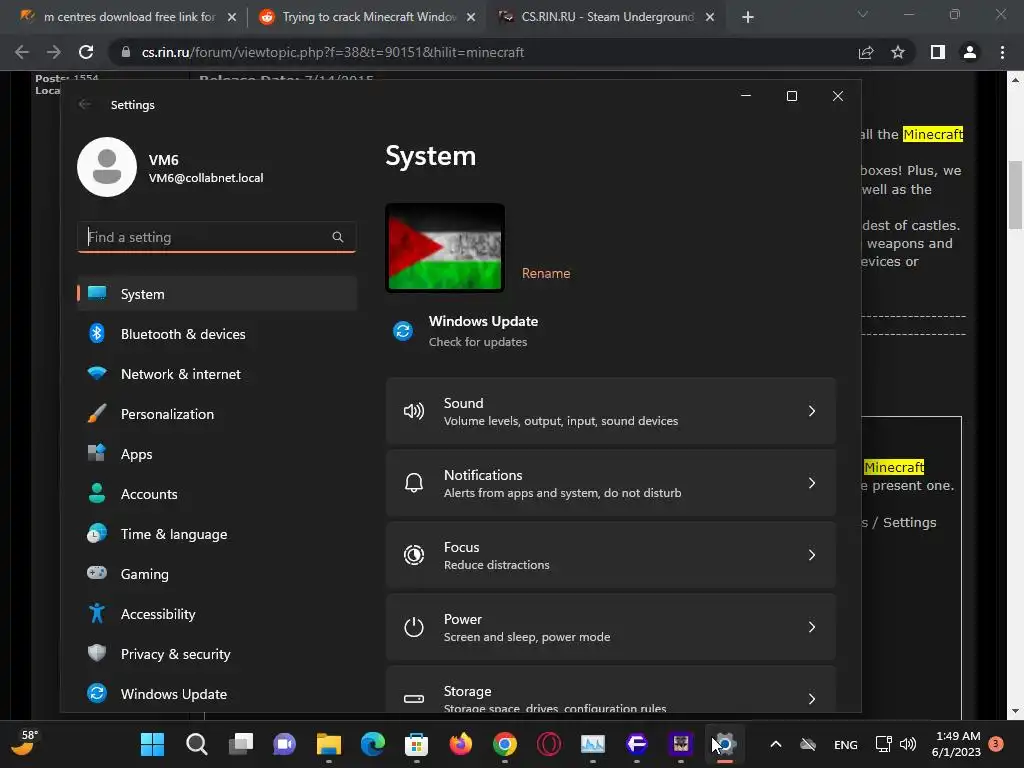Click the Chrome page vertical scrollbar thumb

click(x=1015, y=195)
